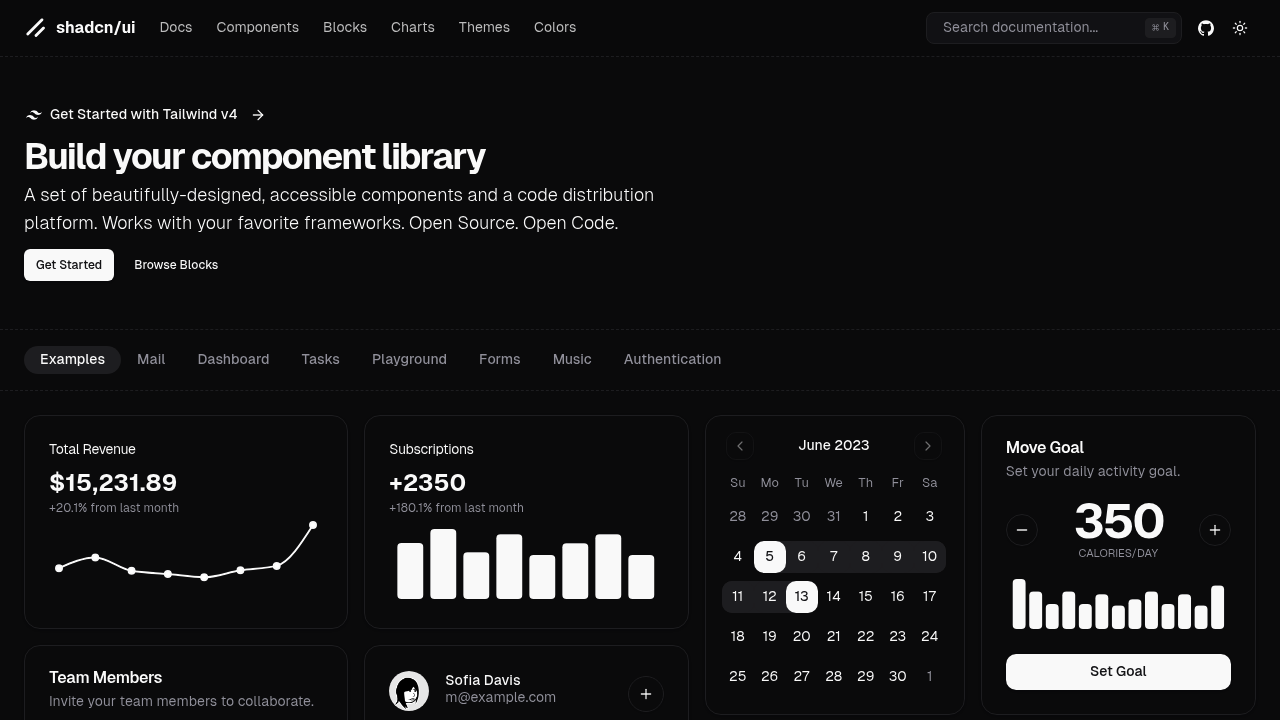Screen dimensions: 1280x720
Task: Click the shadcn/ui logo icon
Action: [x=36, y=28]
